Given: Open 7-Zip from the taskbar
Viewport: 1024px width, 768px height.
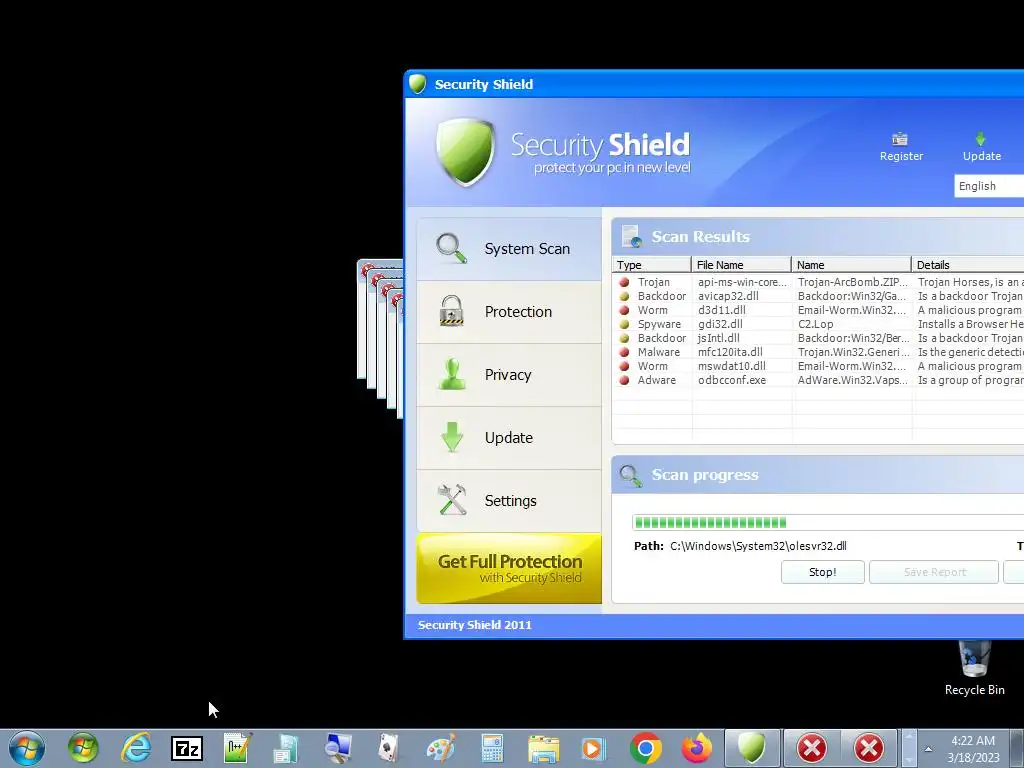Looking at the screenshot, I should (187, 748).
